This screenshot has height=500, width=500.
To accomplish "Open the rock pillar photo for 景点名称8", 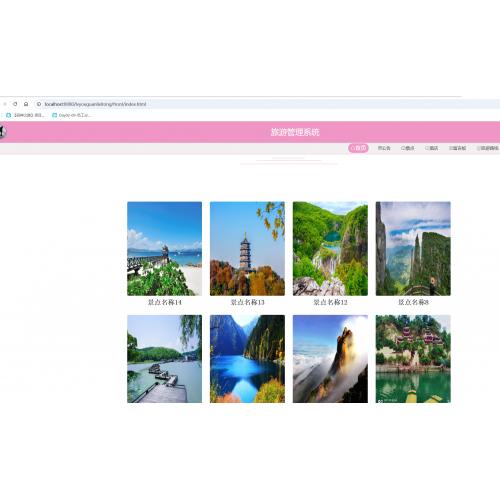I will [x=413, y=248].
